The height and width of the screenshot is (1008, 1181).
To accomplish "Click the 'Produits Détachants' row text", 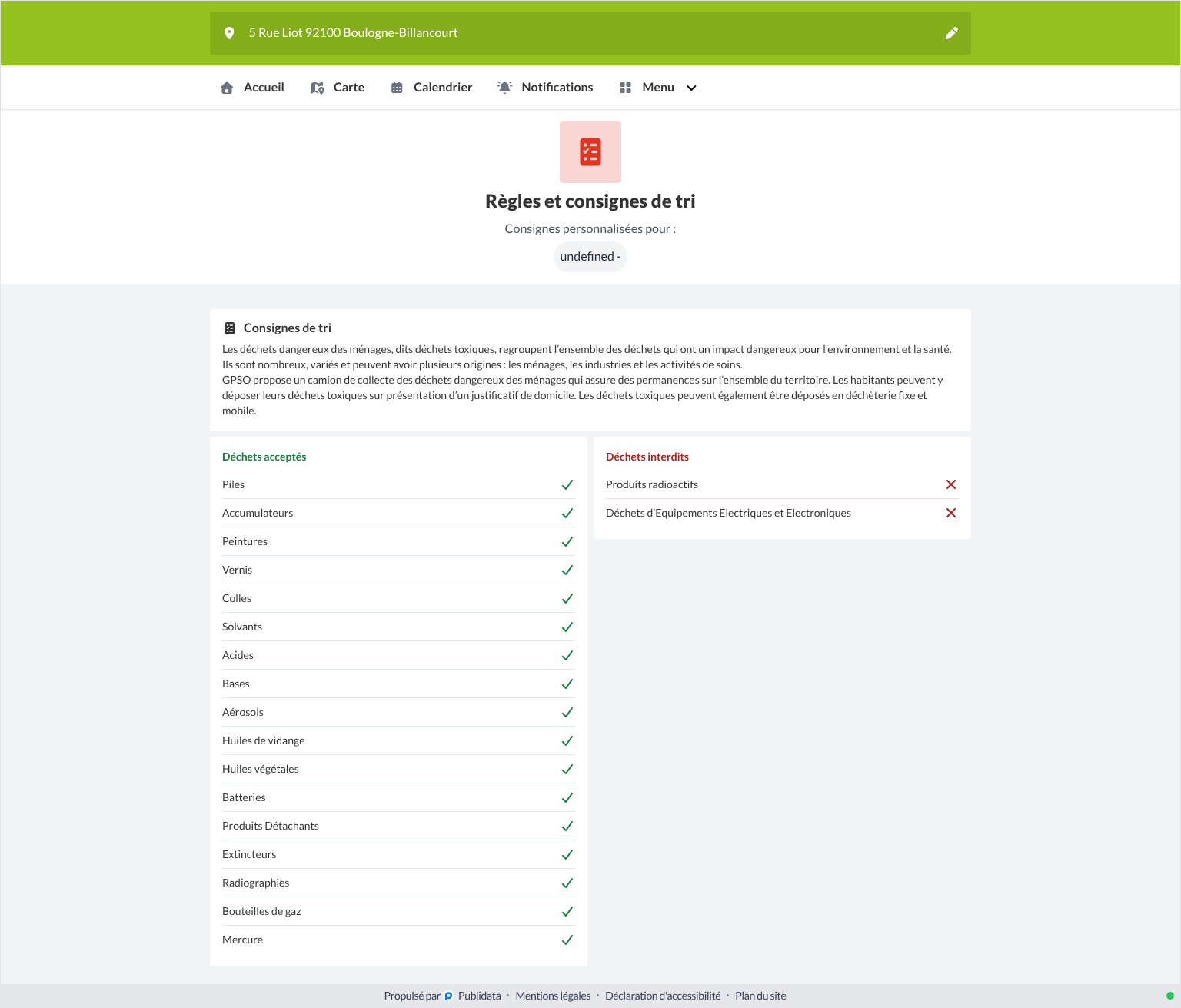I will 271,826.
